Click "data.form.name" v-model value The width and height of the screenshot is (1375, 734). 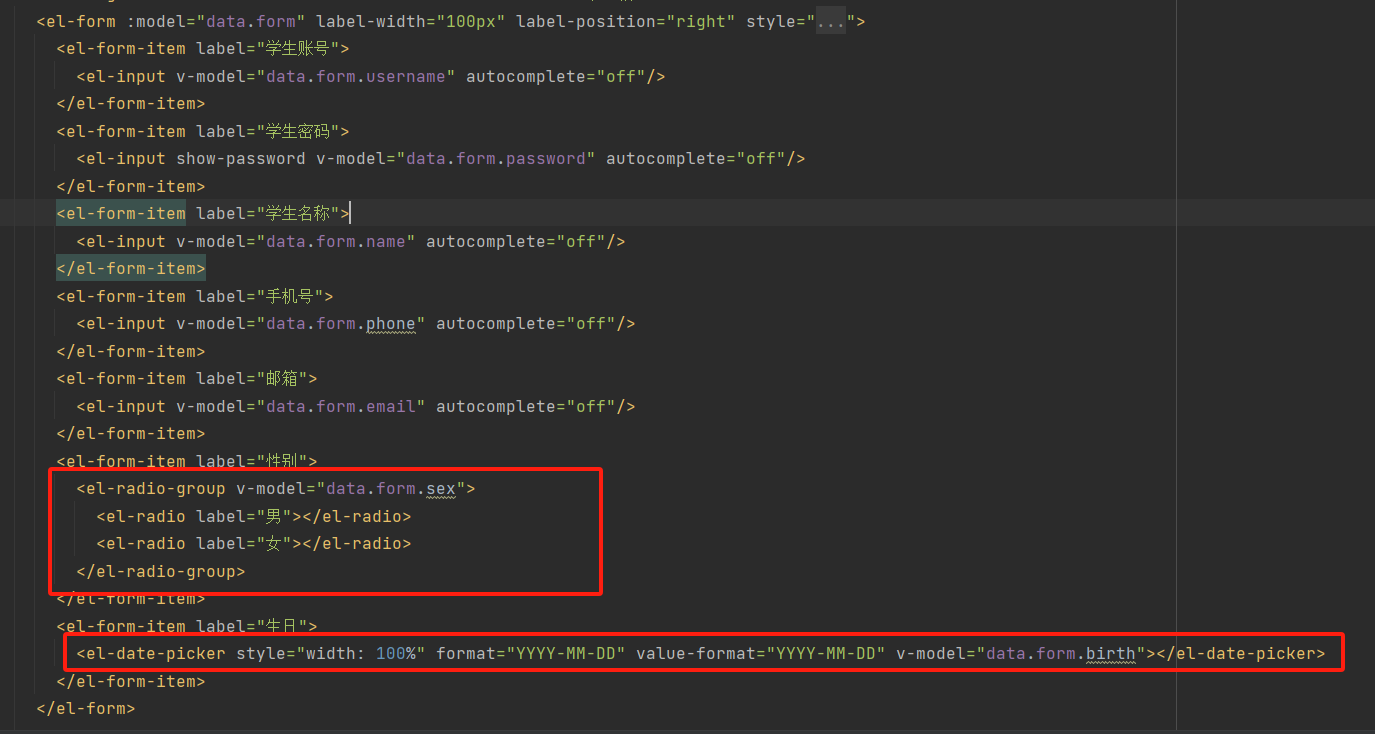coord(336,241)
